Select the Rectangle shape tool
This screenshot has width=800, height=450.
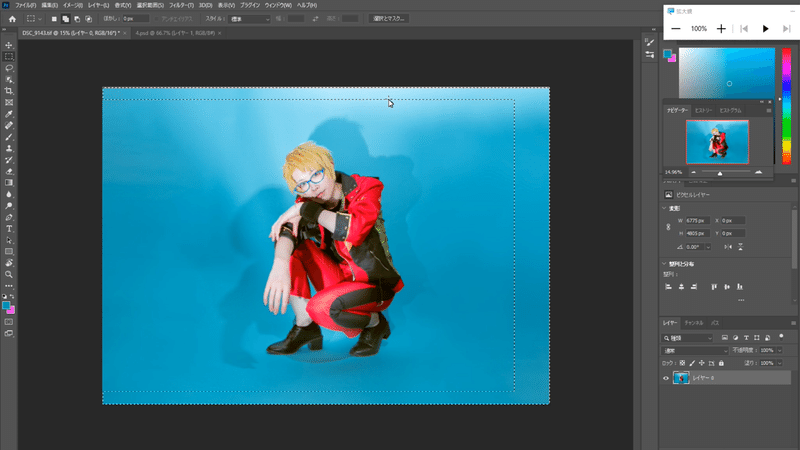click(9, 252)
